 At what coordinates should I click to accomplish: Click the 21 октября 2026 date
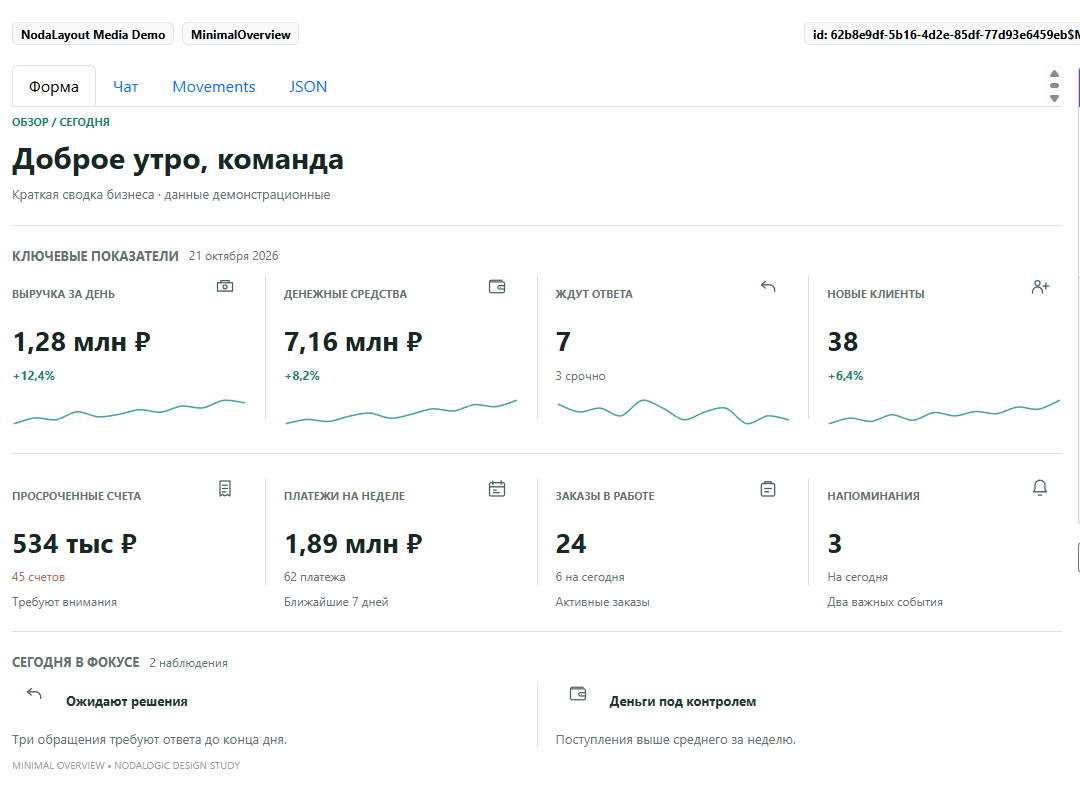pos(233,256)
